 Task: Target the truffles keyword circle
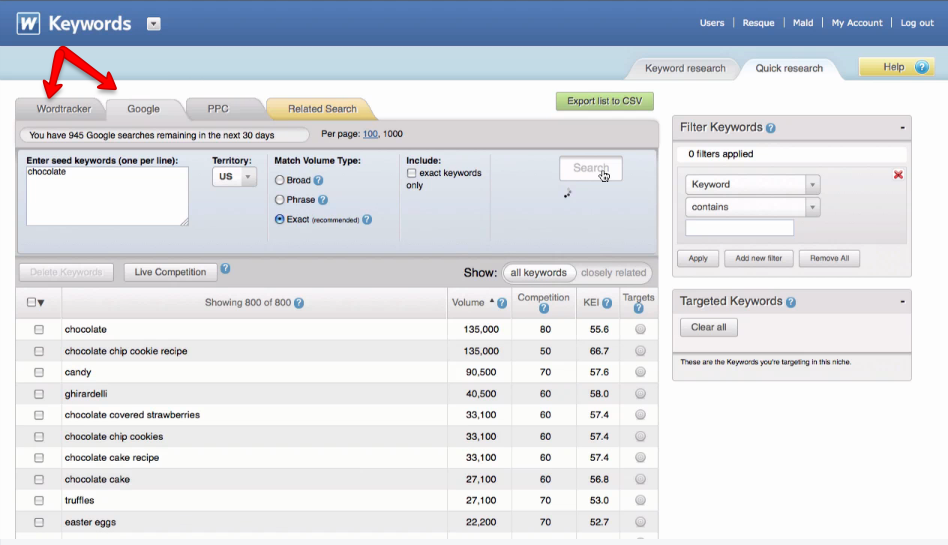pos(640,500)
